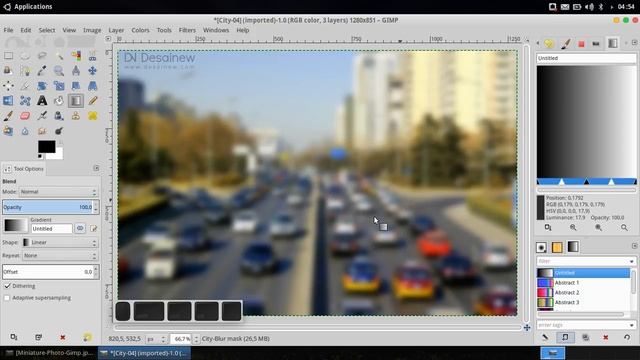Image resolution: width=640 pixels, height=360 pixels.
Task: Select the Airbrush tool
Action: [x=42, y=116]
